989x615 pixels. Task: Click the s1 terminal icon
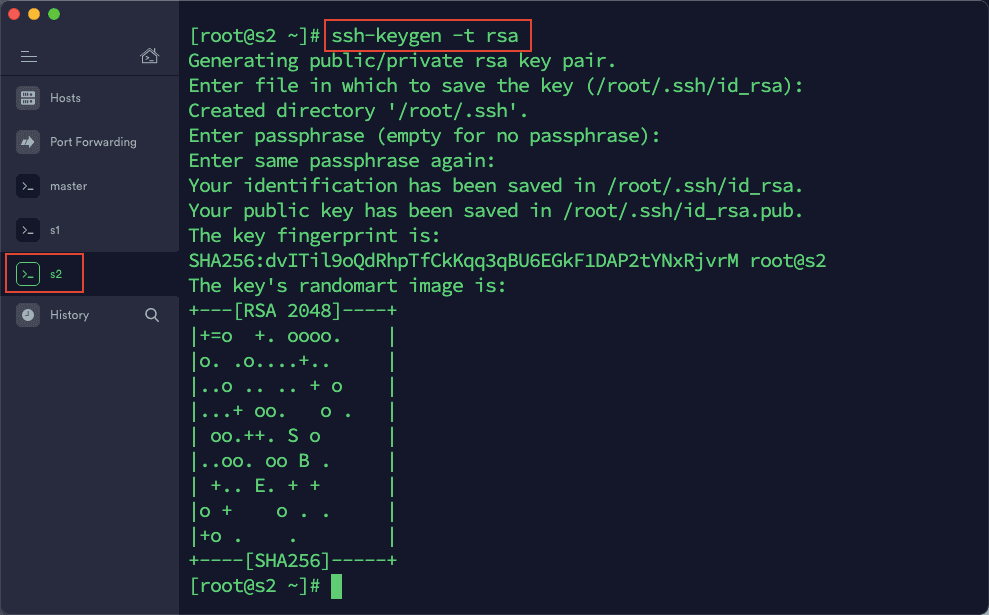tap(28, 230)
